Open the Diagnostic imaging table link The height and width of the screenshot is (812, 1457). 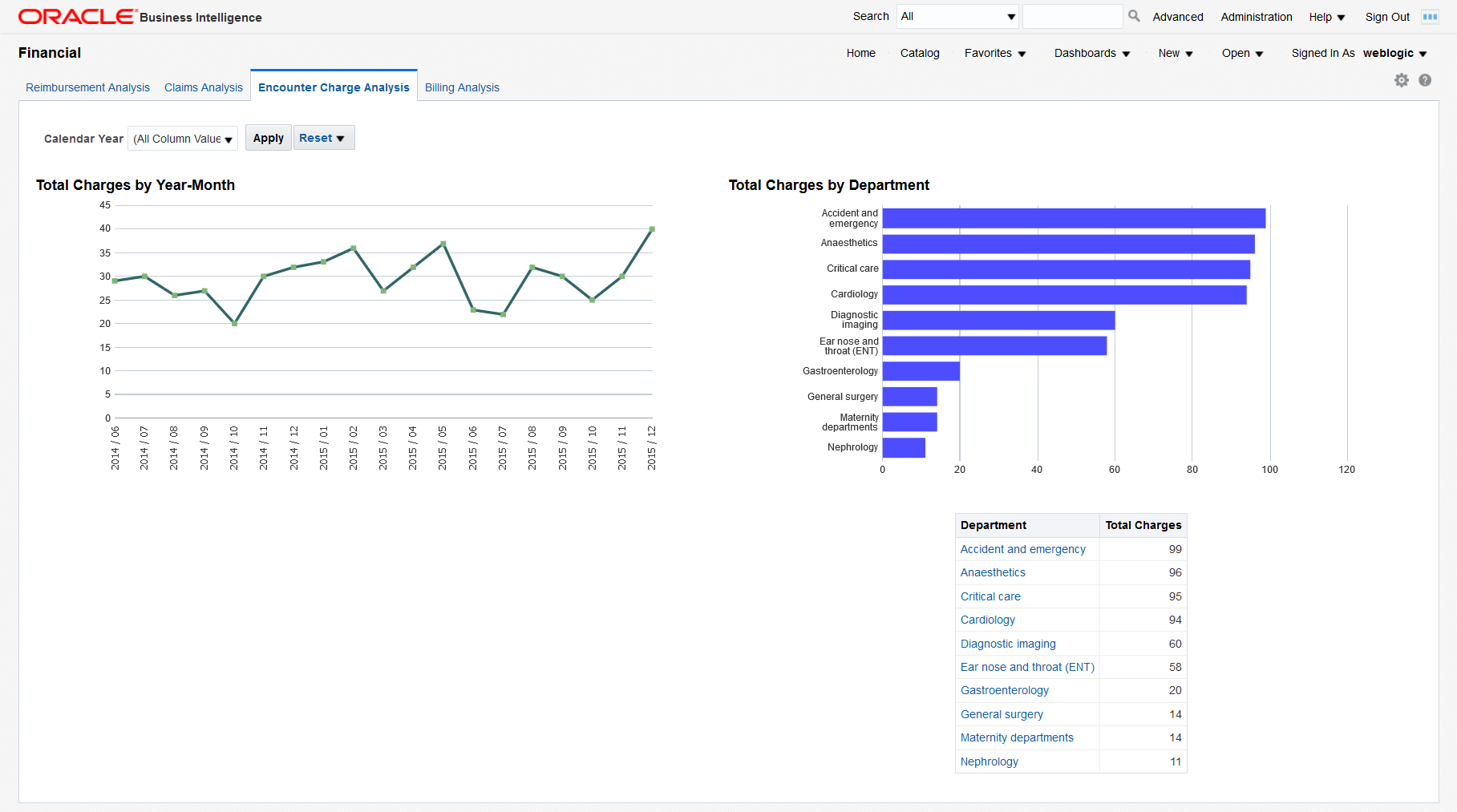[1008, 644]
